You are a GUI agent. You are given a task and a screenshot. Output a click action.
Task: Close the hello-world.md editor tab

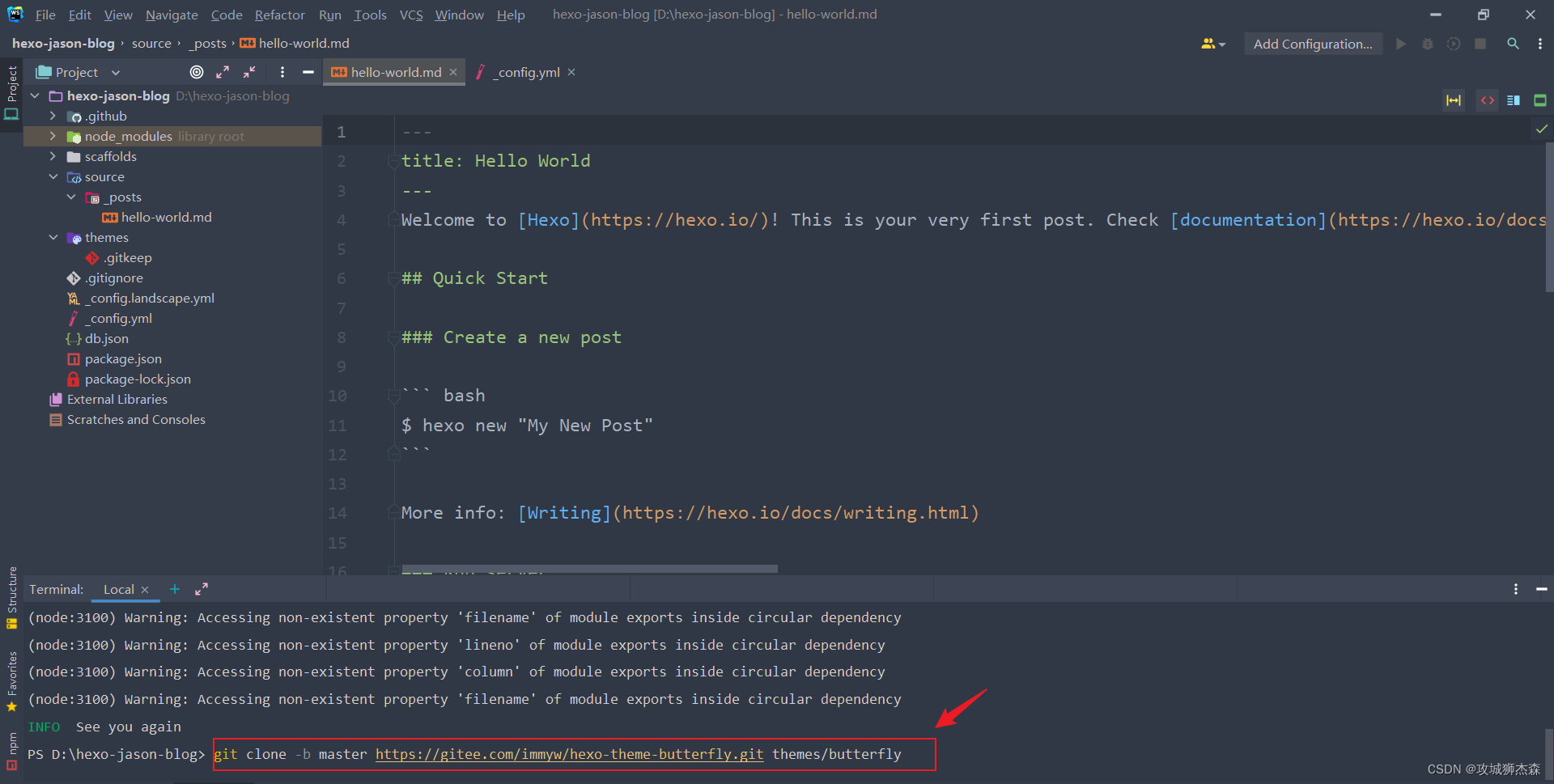tap(453, 72)
